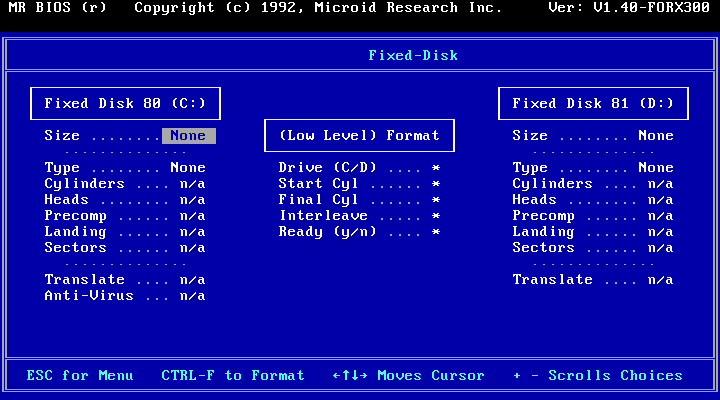Viewport: 720px width, 400px height.
Task: Click the Interleave format field
Action: 359,216
